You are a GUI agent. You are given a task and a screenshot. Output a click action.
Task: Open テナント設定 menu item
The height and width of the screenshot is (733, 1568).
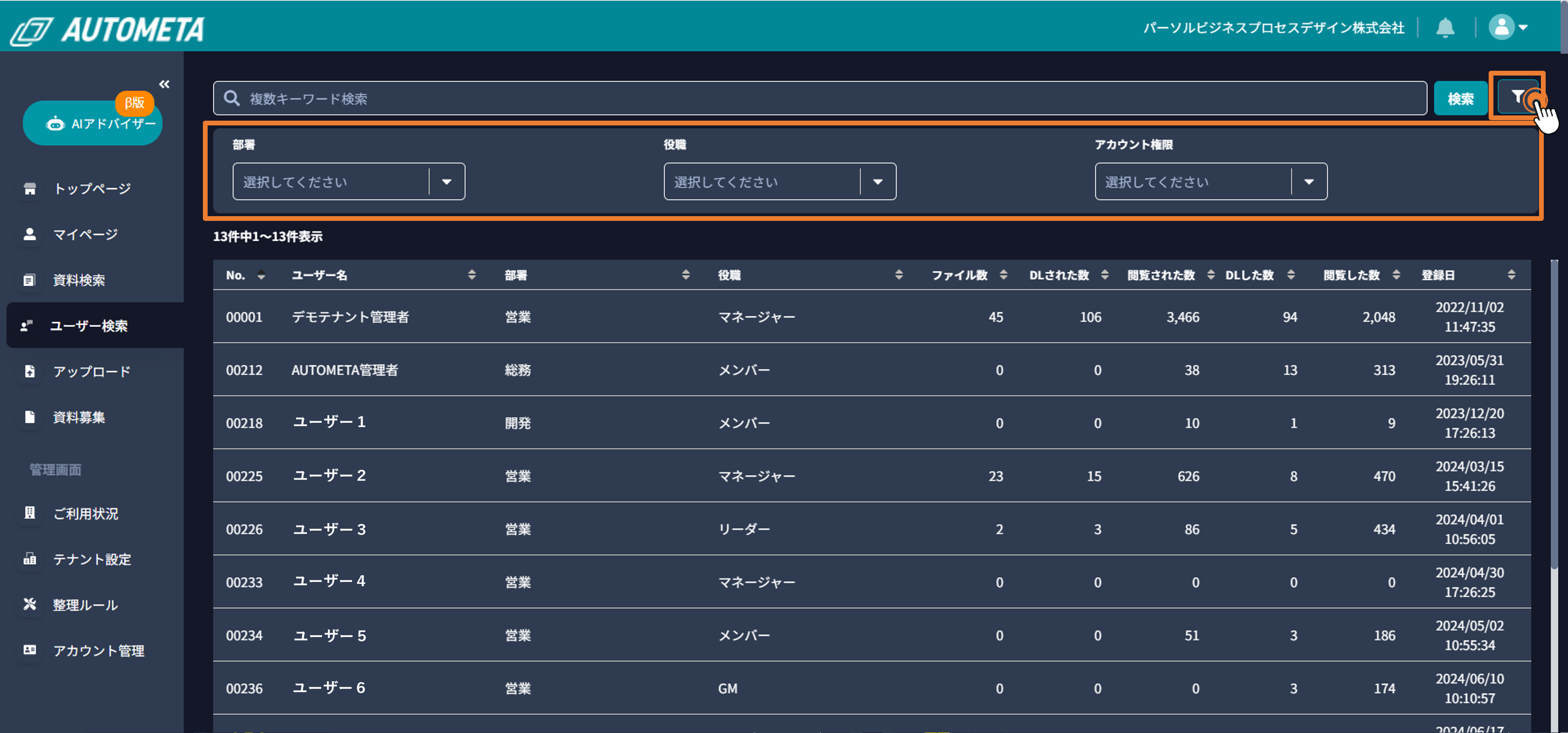(x=93, y=559)
